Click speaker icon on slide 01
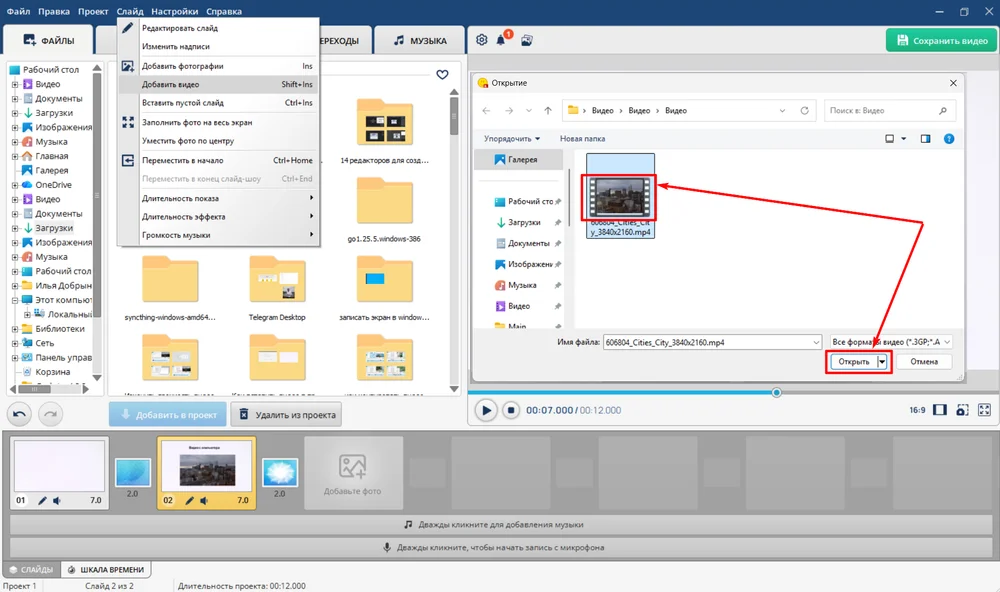 (56, 500)
